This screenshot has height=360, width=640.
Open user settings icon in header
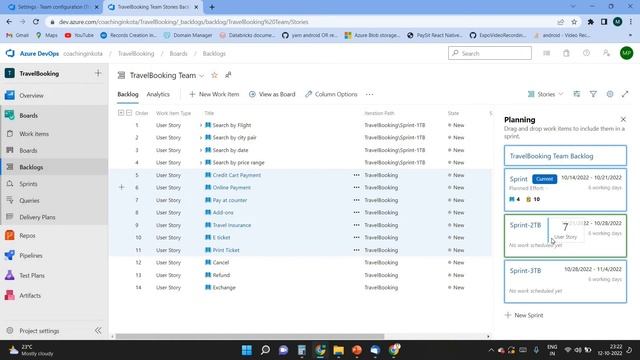606,53
